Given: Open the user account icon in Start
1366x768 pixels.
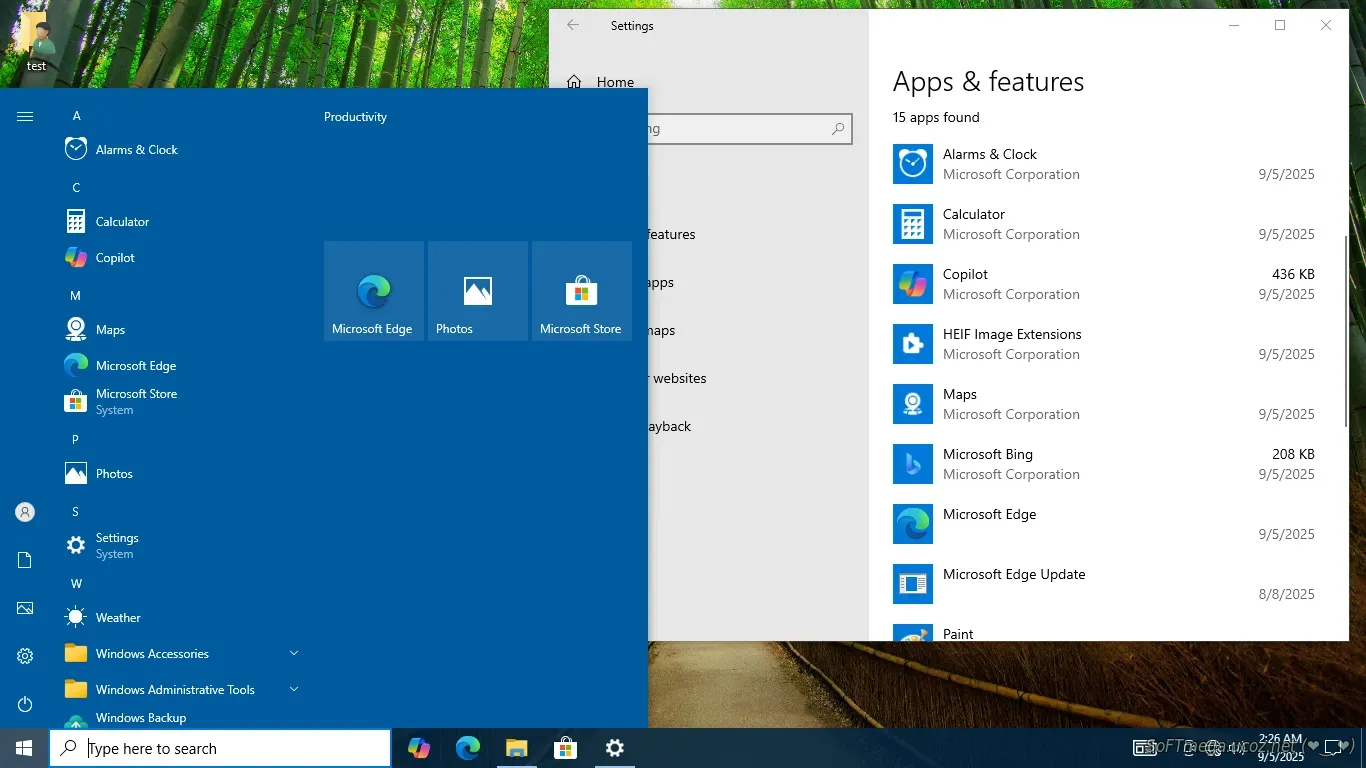Looking at the screenshot, I should 25,512.
